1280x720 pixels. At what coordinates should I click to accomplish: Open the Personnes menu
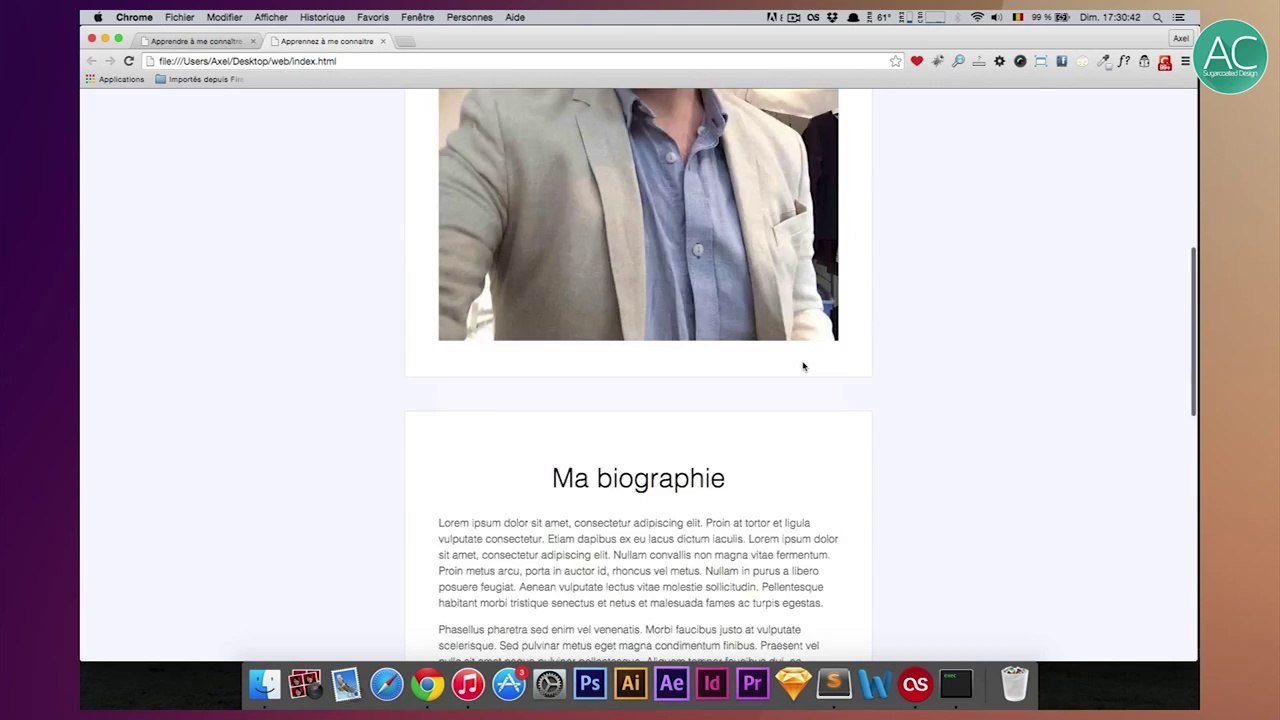click(470, 17)
